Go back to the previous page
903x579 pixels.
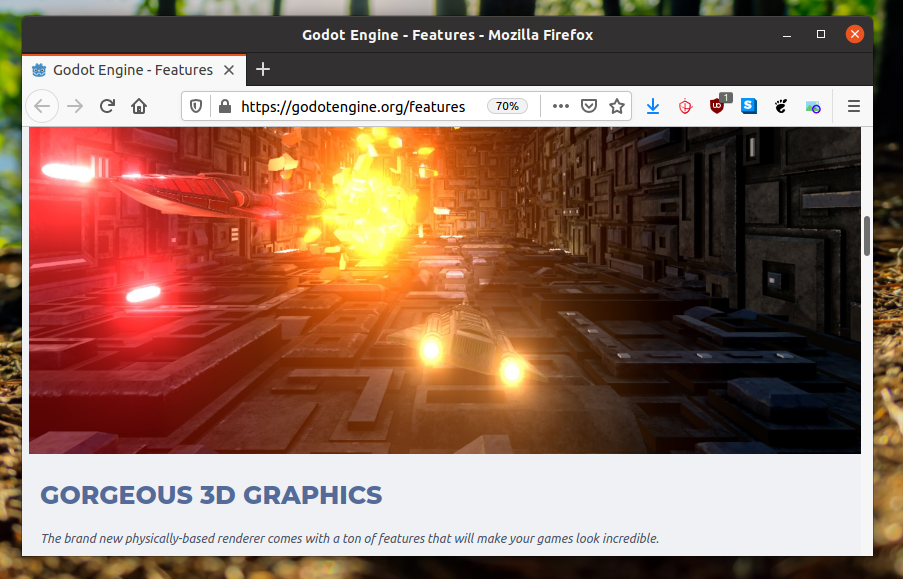pyautogui.click(x=42, y=107)
